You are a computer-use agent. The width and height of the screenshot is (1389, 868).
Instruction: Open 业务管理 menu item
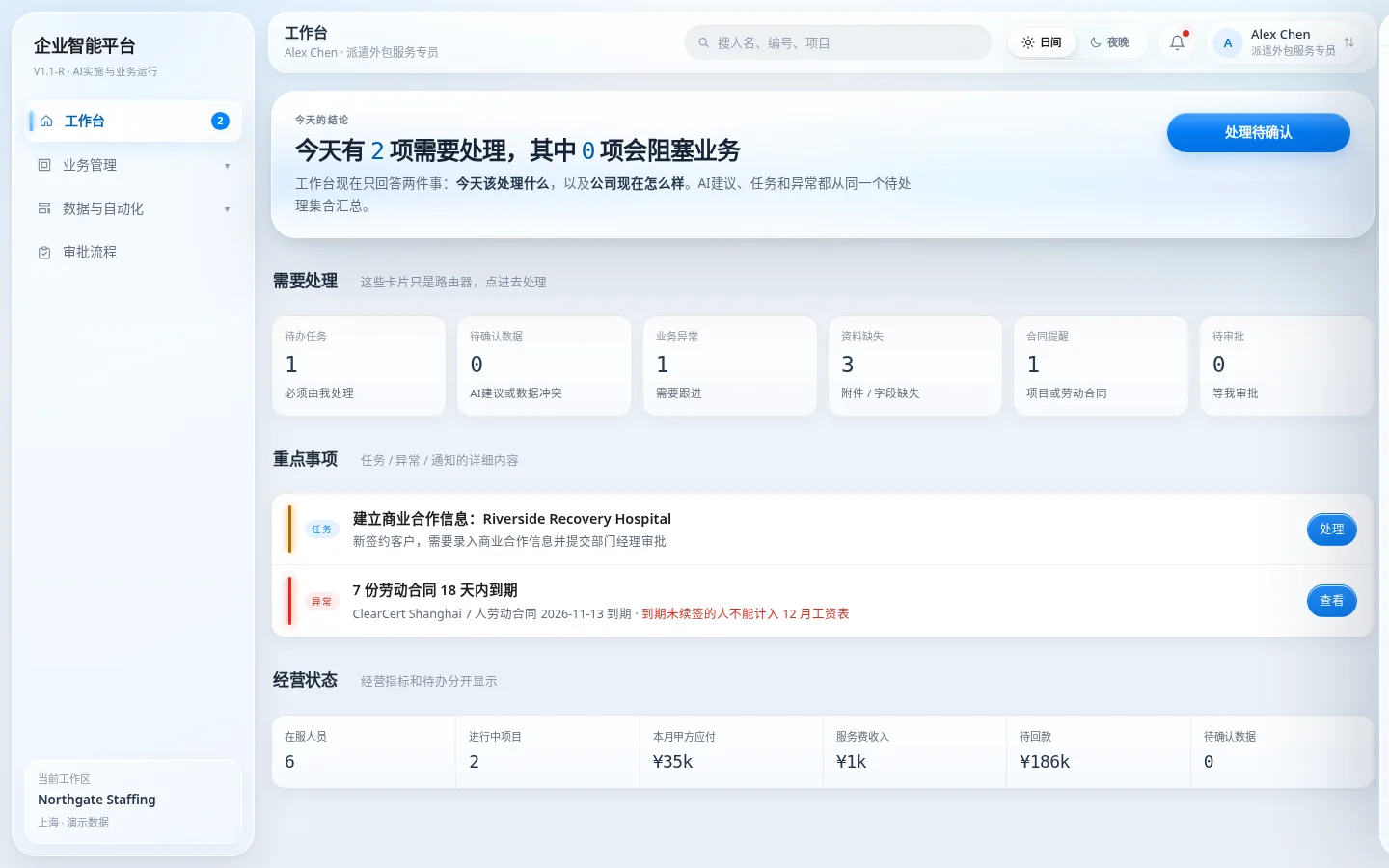coord(133,165)
